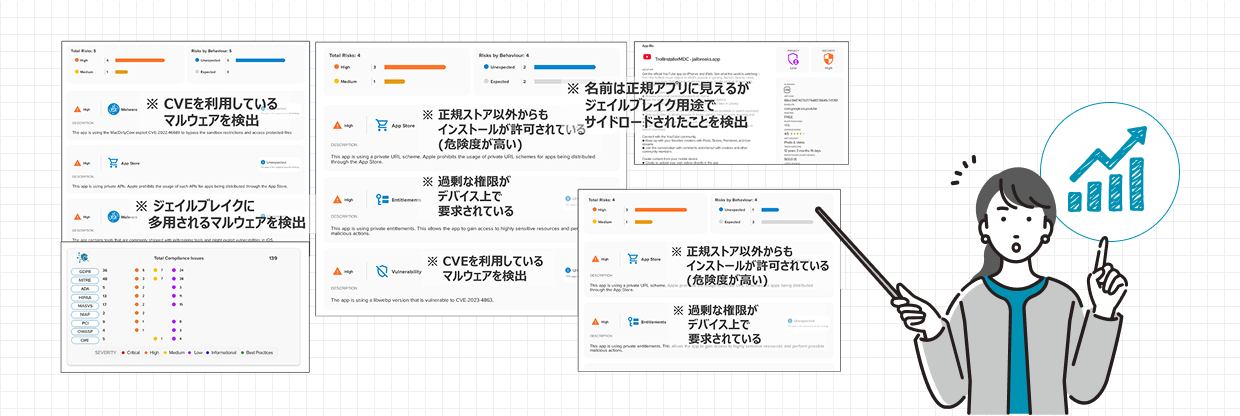The width and height of the screenshot is (1240, 416).
Task: Click the orange Security shield badge icon
Action: click(x=826, y=61)
